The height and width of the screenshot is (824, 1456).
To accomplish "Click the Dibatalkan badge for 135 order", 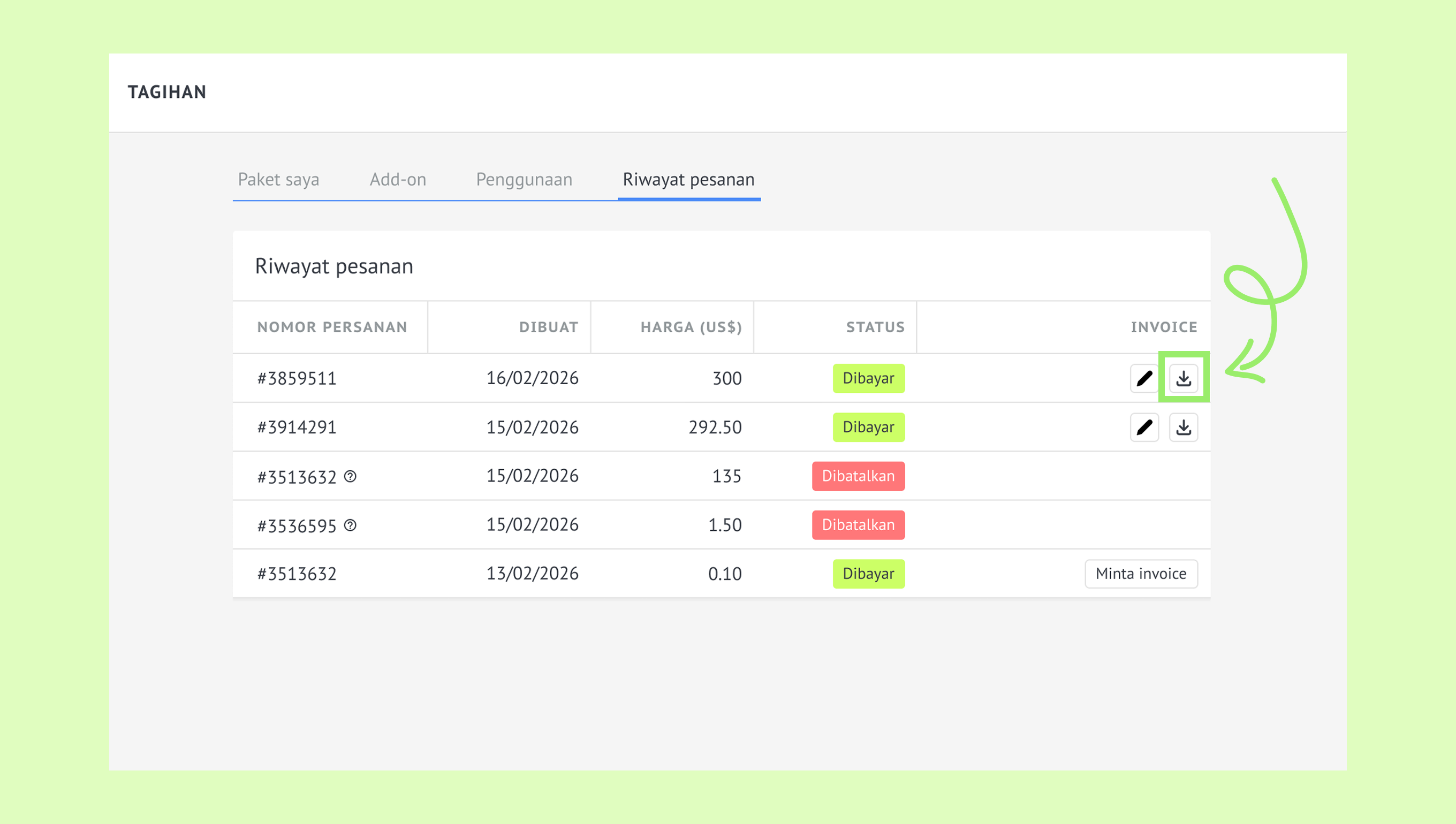I will point(858,476).
